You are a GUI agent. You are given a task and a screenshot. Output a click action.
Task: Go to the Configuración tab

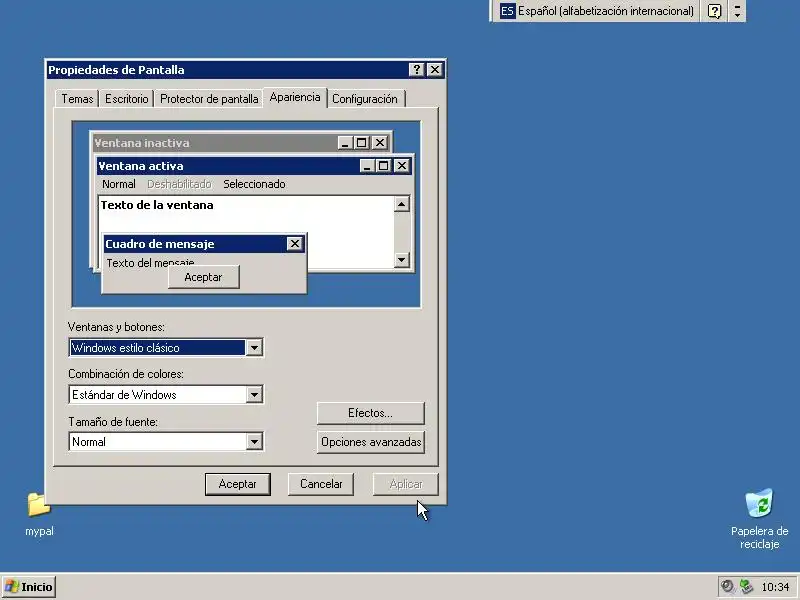(365, 99)
